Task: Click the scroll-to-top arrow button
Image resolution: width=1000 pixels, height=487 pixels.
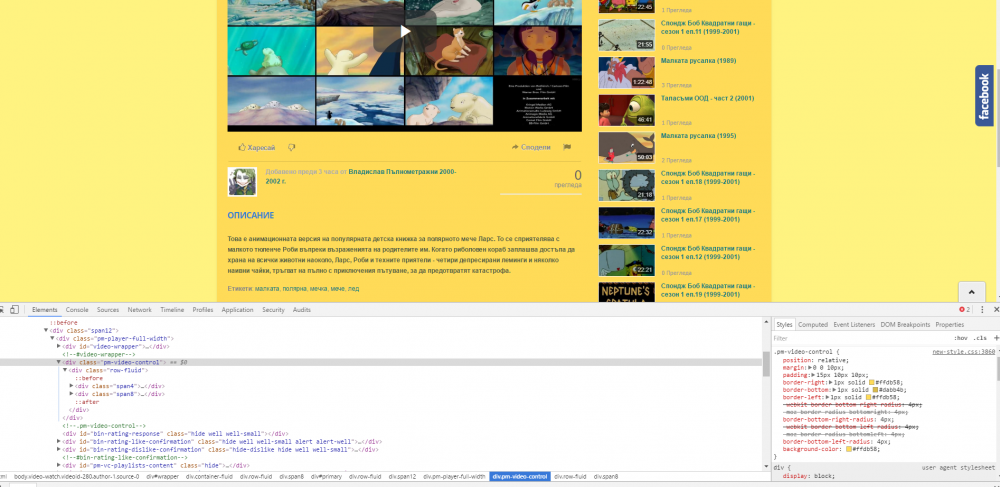Action: click(x=972, y=292)
